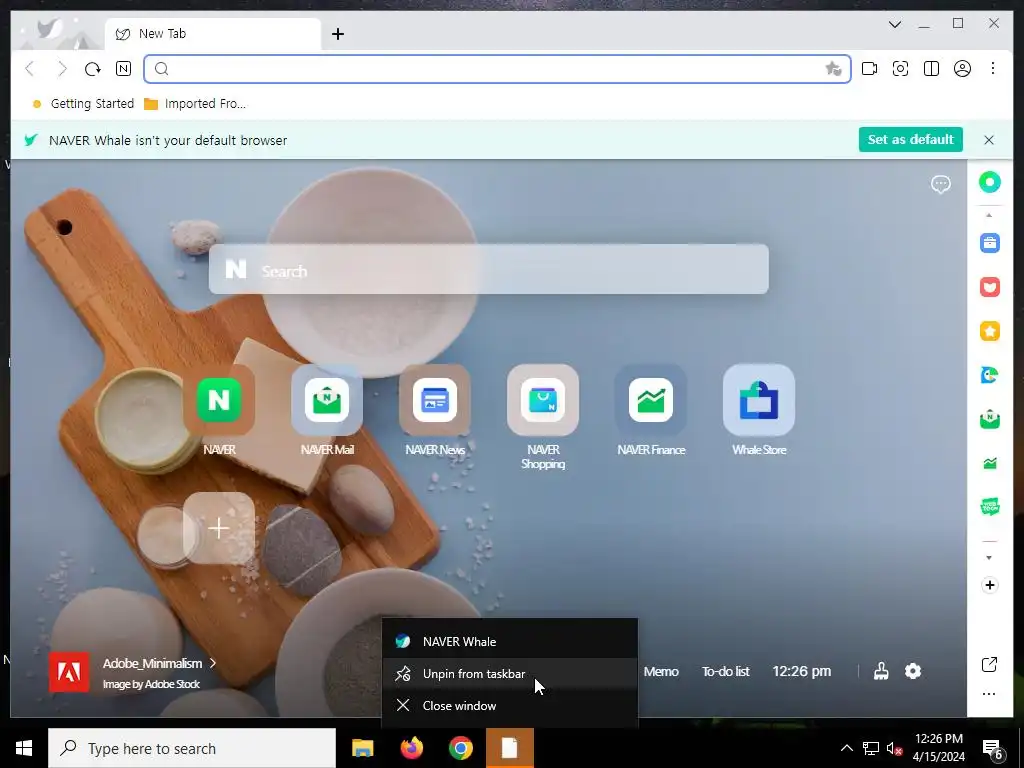
Task: Select the New Tab tab
Action: pos(213,34)
